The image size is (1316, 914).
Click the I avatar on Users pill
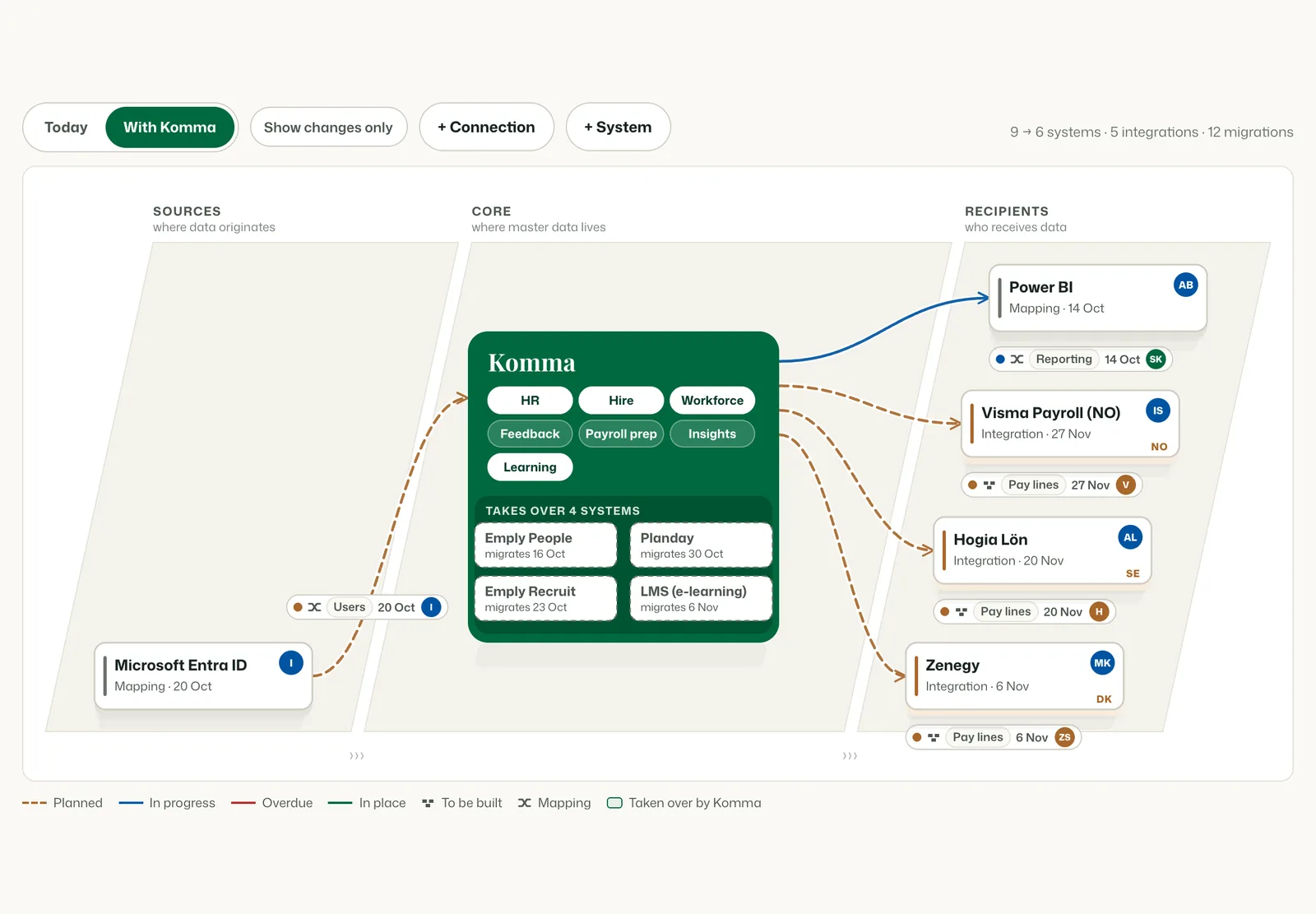click(x=431, y=607)
